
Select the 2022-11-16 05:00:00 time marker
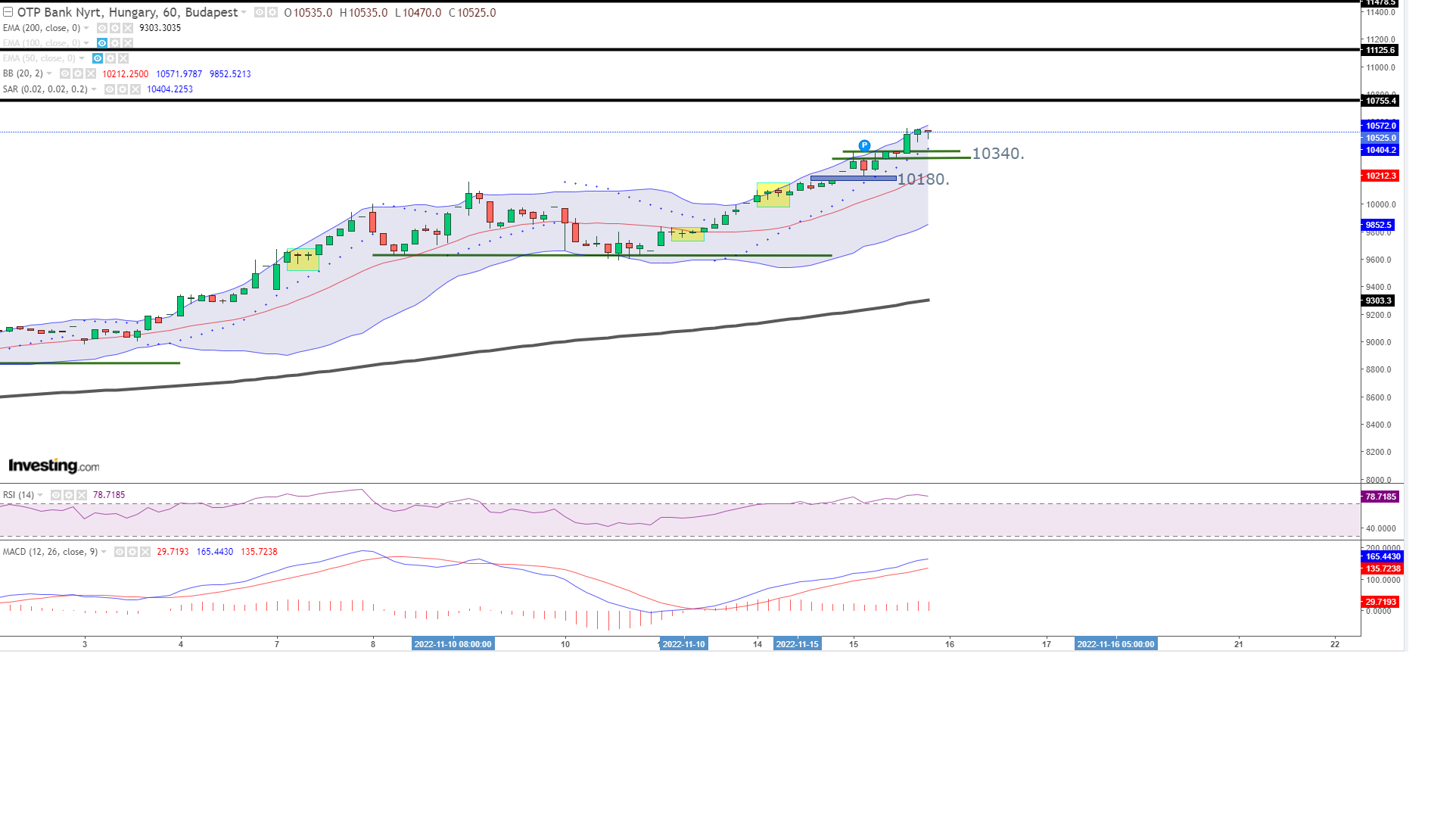(x=1115, y=644)
